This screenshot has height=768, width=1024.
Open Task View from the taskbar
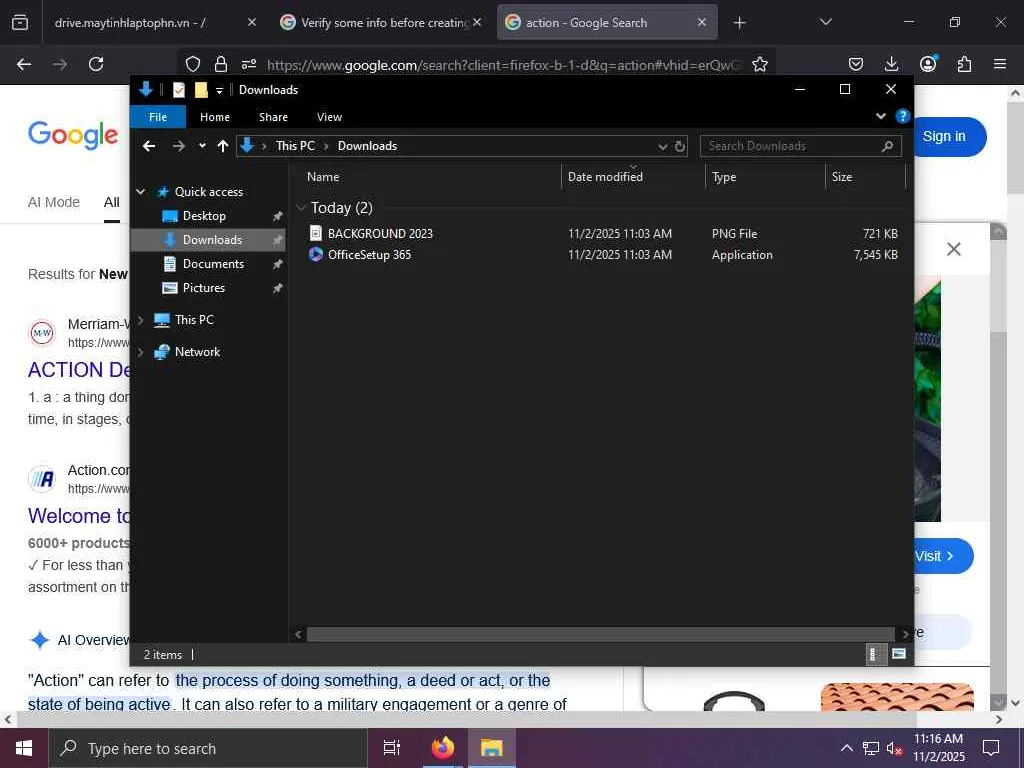[392, 748]
